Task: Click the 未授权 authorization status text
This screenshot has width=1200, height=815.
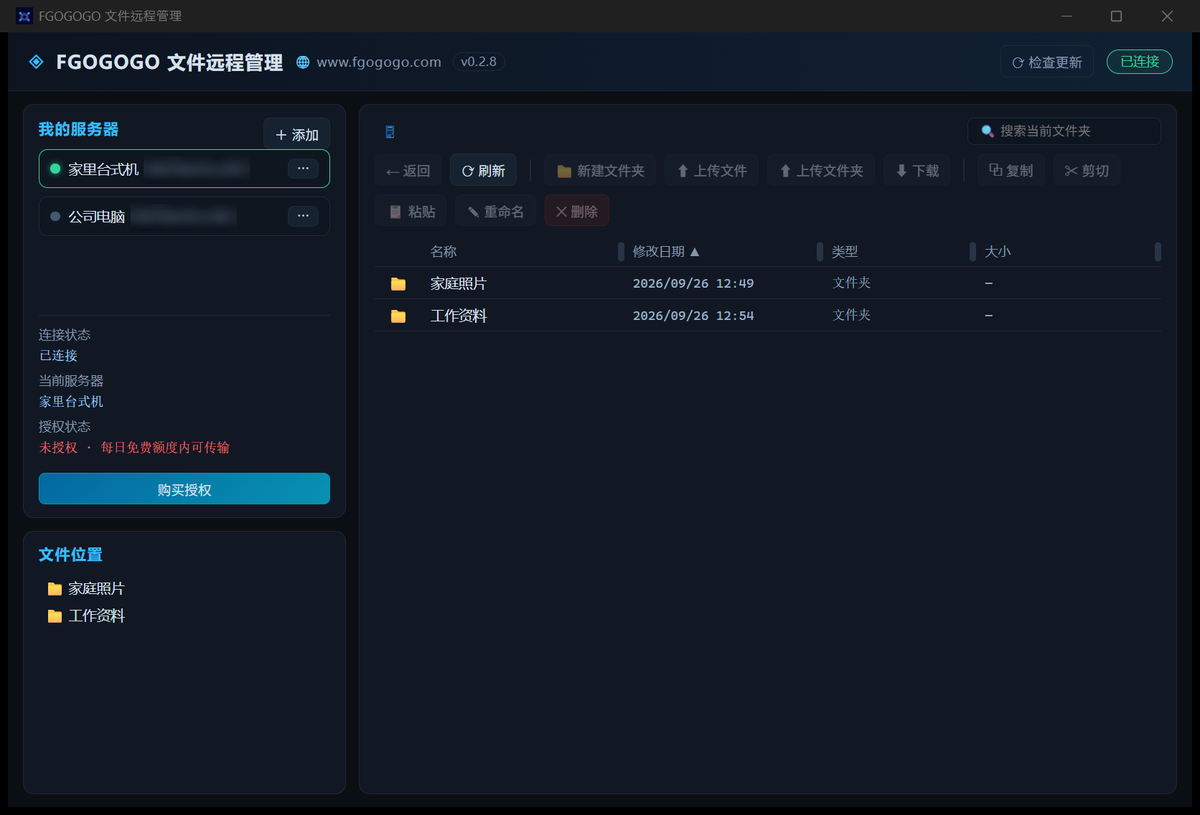Action: coord(58,447)
